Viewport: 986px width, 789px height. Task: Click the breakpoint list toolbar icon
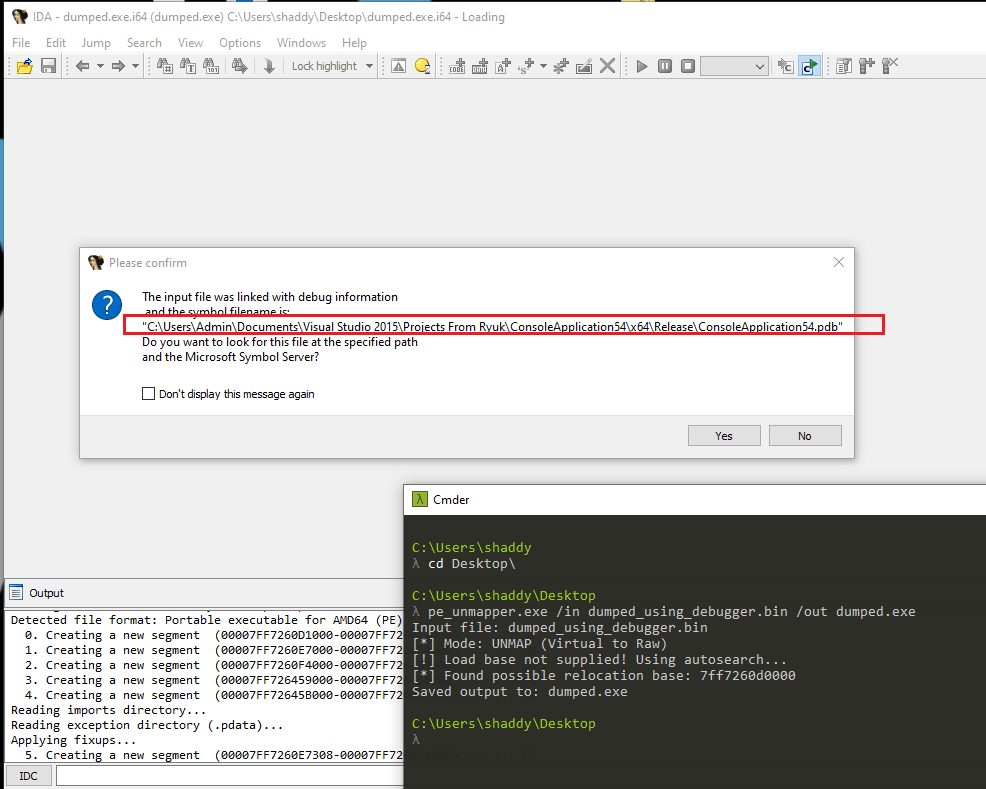coord(844,66)
